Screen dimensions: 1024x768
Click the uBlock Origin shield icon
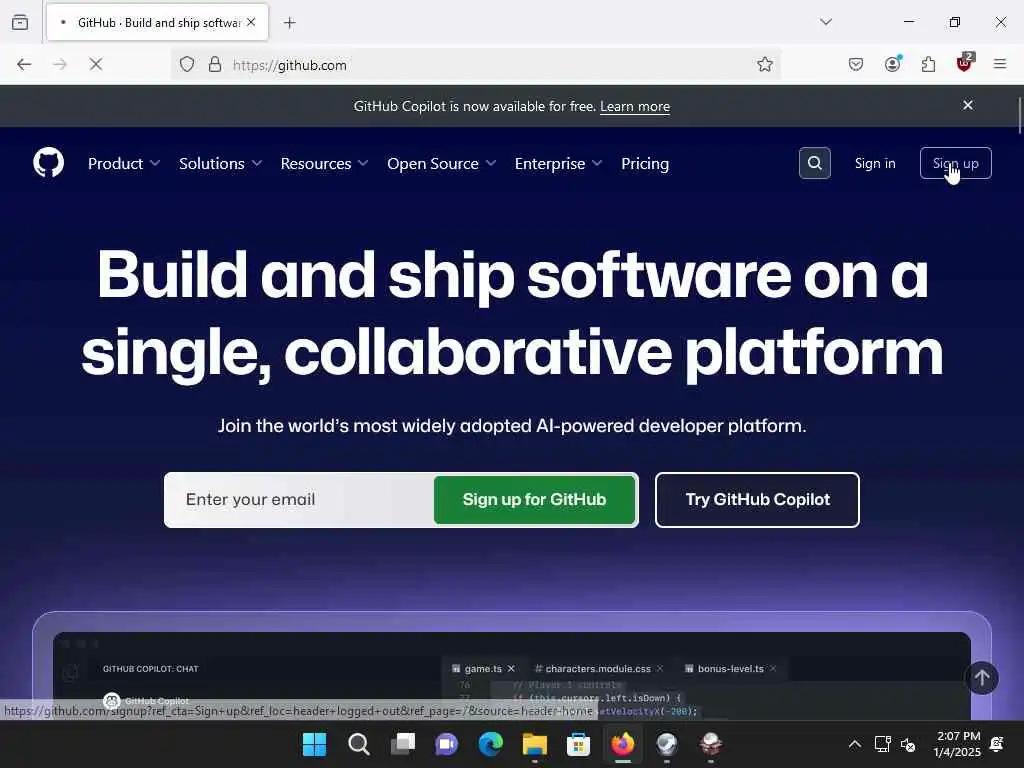(x=965, y=63)
